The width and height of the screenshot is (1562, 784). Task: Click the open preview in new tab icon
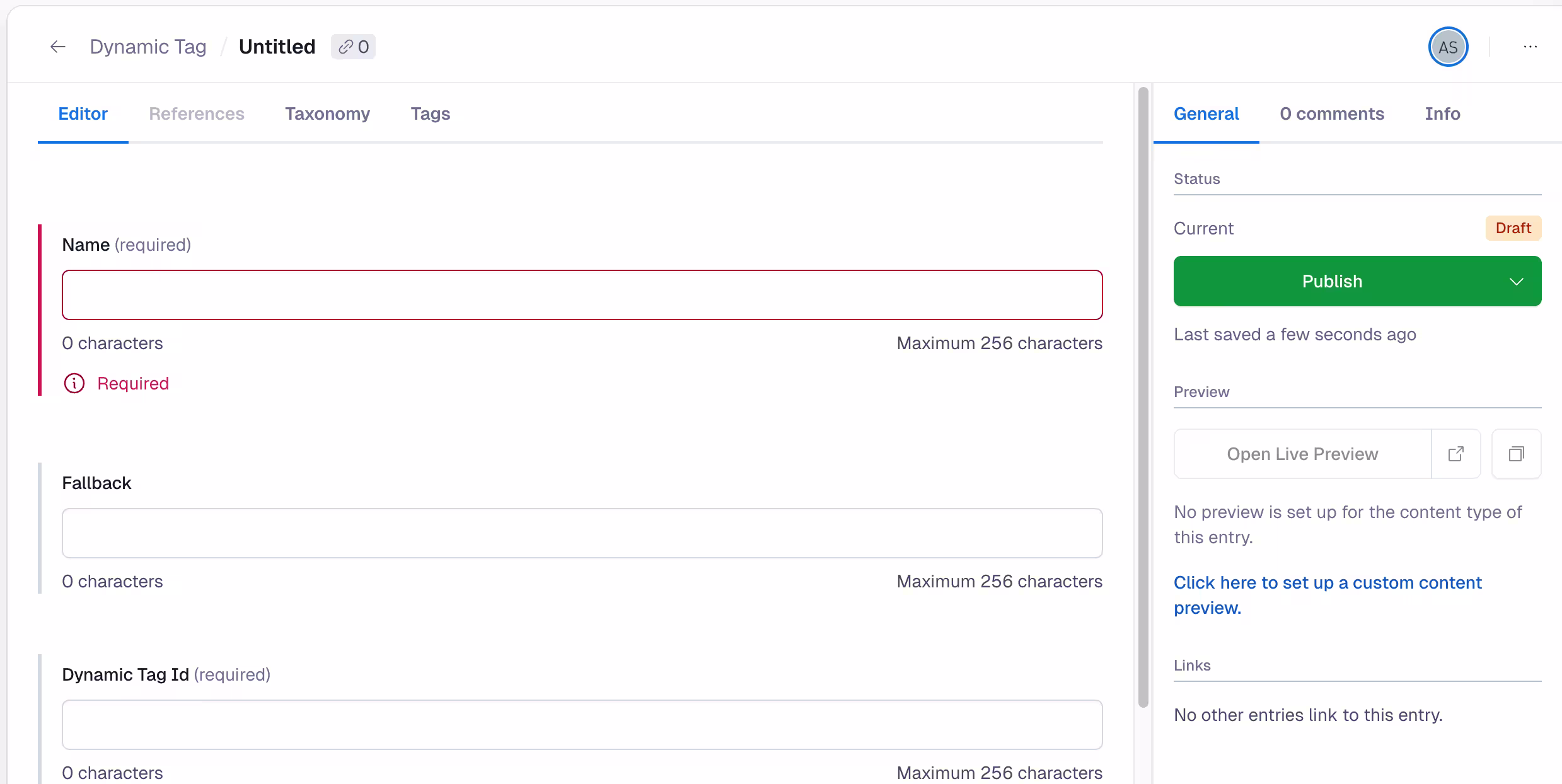(x=1456, y=454)
